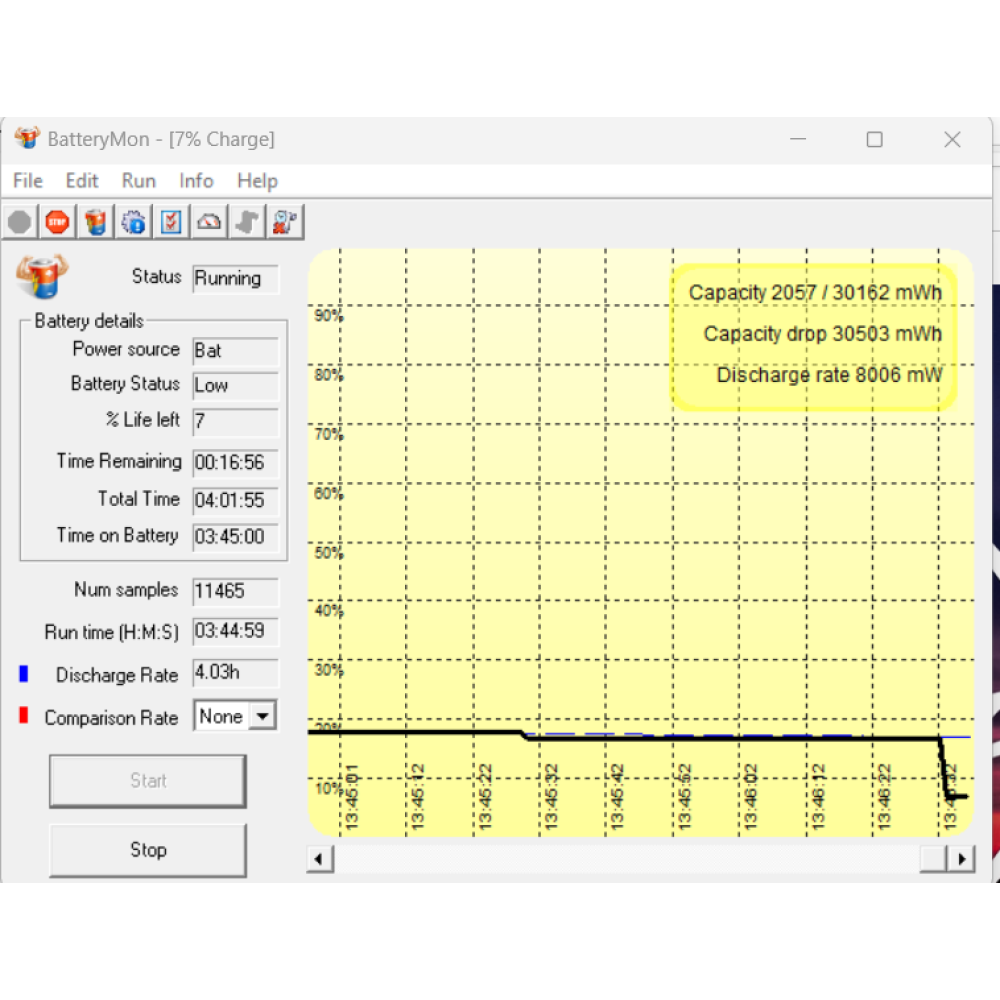Viewport: 1000px width, 1000px height.
Task: Click the chart scrollbar right arrow
Action: coord(961,859)
